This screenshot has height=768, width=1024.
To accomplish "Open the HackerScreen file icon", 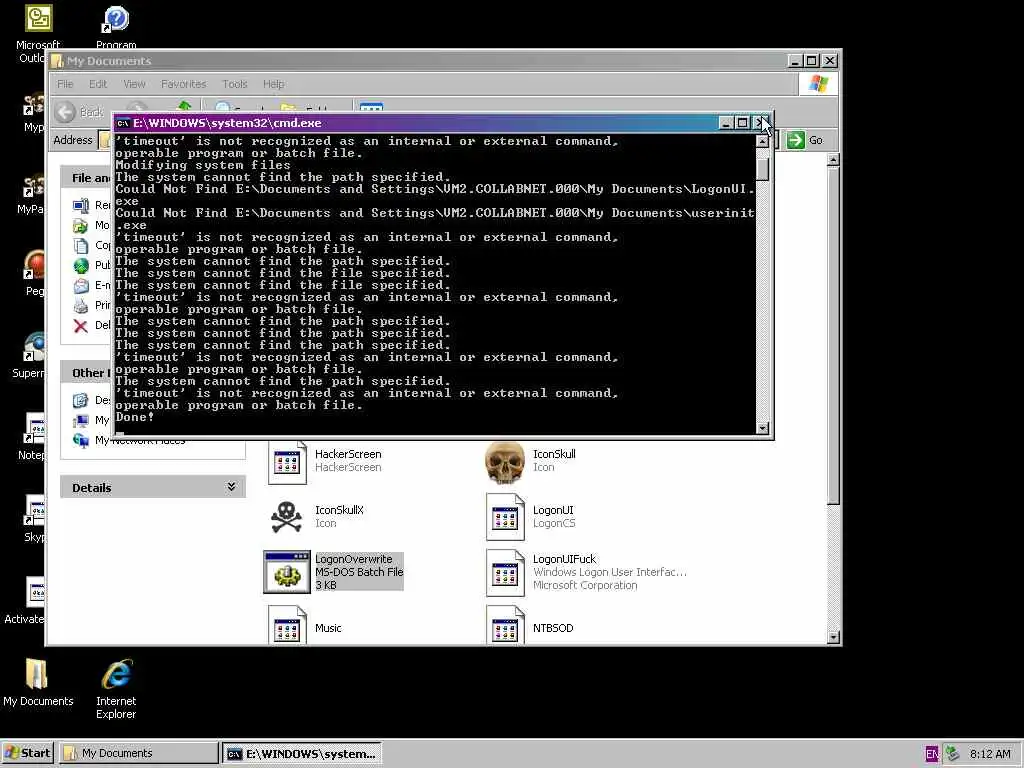I will [x=287, y=462].
